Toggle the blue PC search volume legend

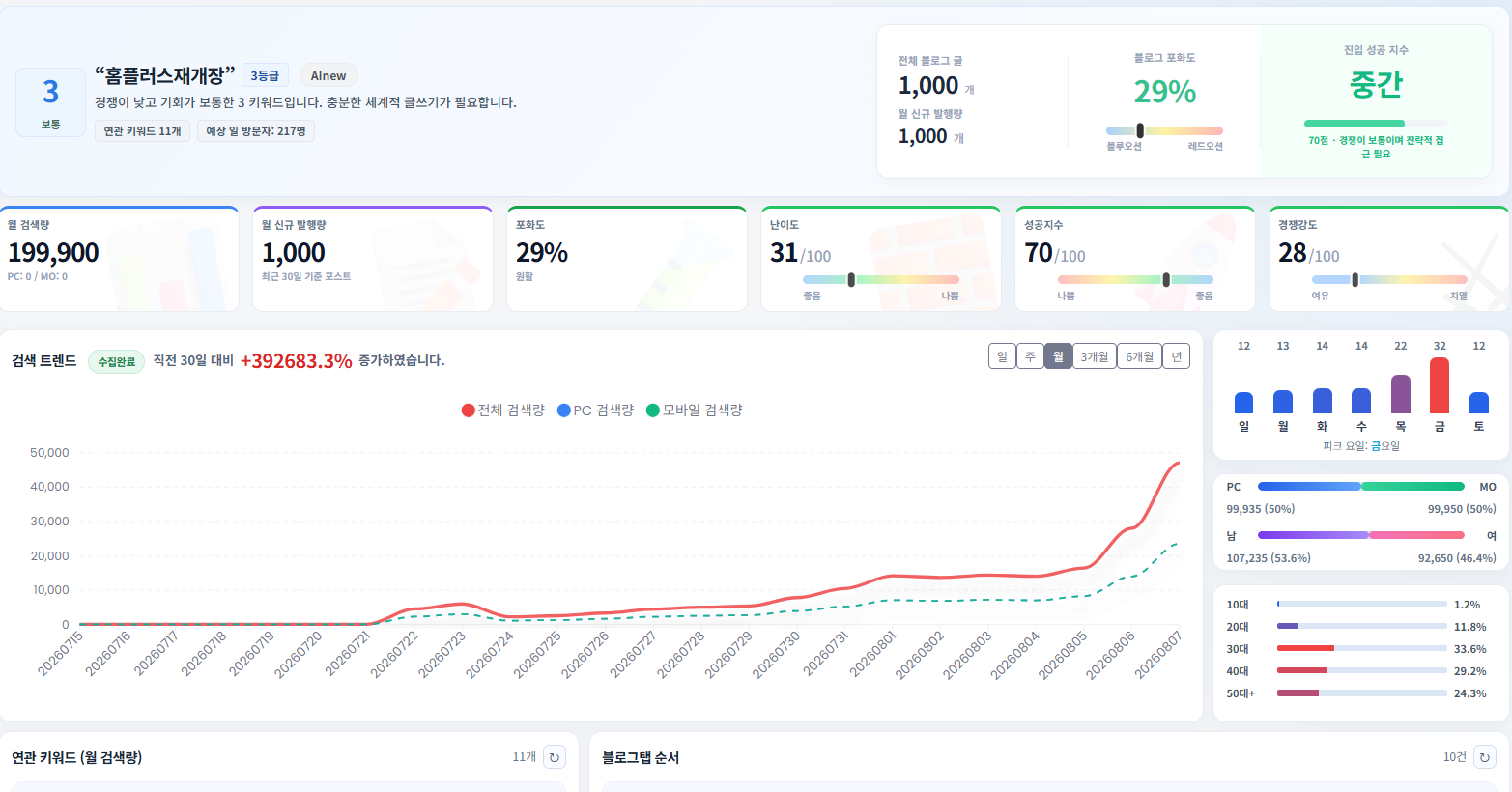(596, 410)
